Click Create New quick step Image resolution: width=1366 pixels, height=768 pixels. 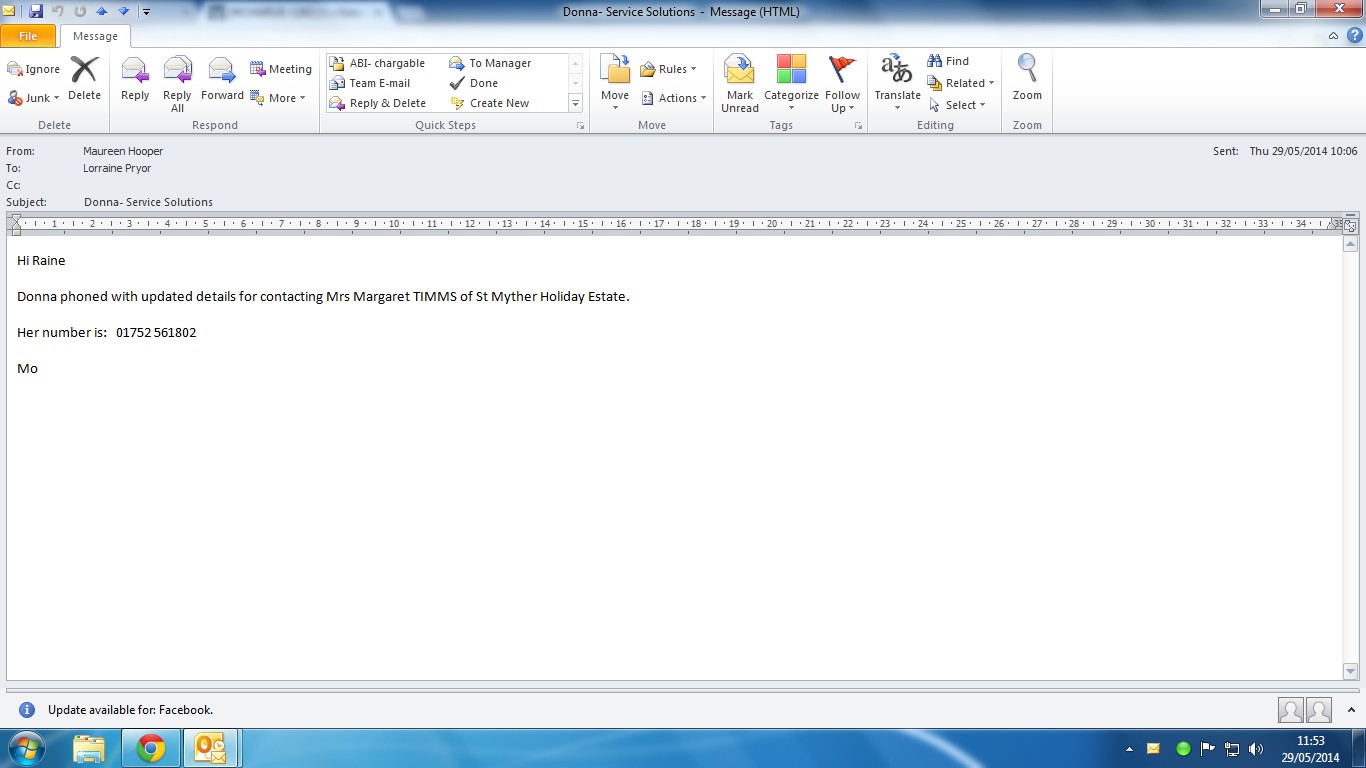(x=490, y=103)
